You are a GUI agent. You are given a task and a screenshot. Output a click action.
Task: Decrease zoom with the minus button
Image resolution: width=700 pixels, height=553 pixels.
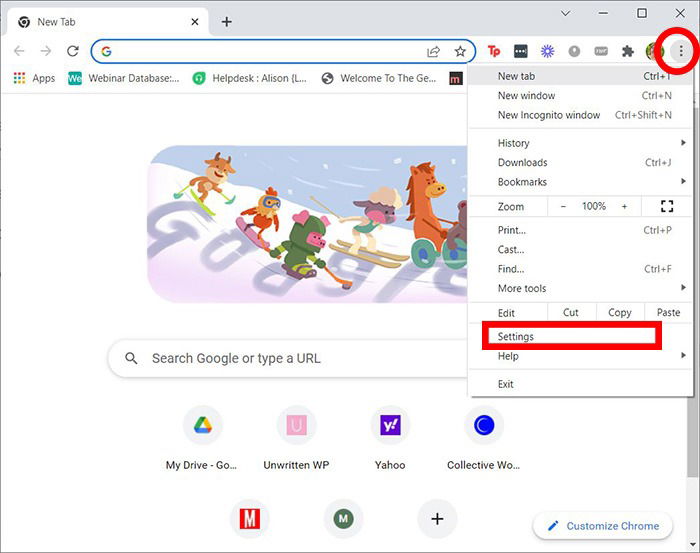click(563, 206)
